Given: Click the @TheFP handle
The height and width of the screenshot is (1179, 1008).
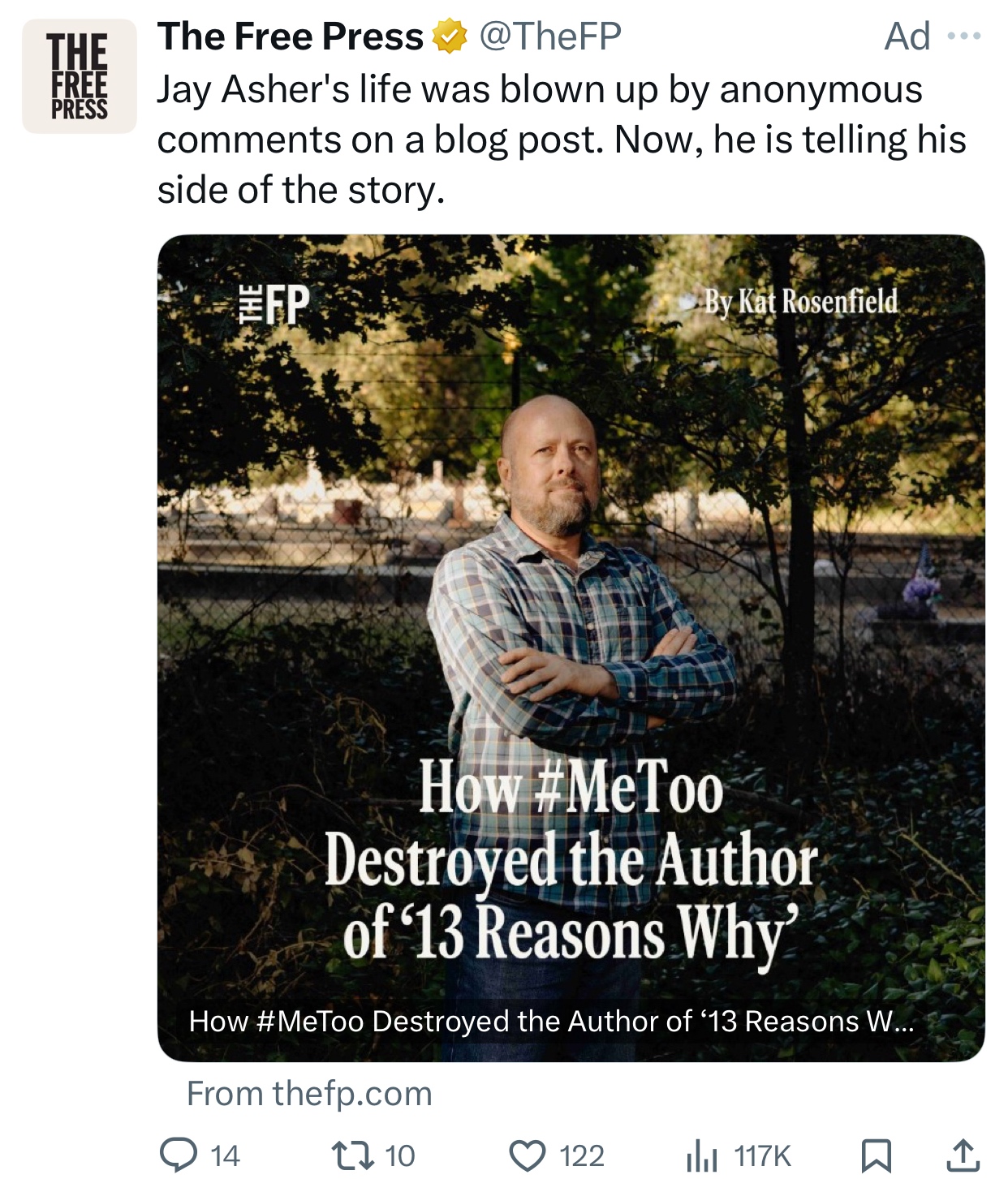Looking at the screenshot, I should [550, 37].
